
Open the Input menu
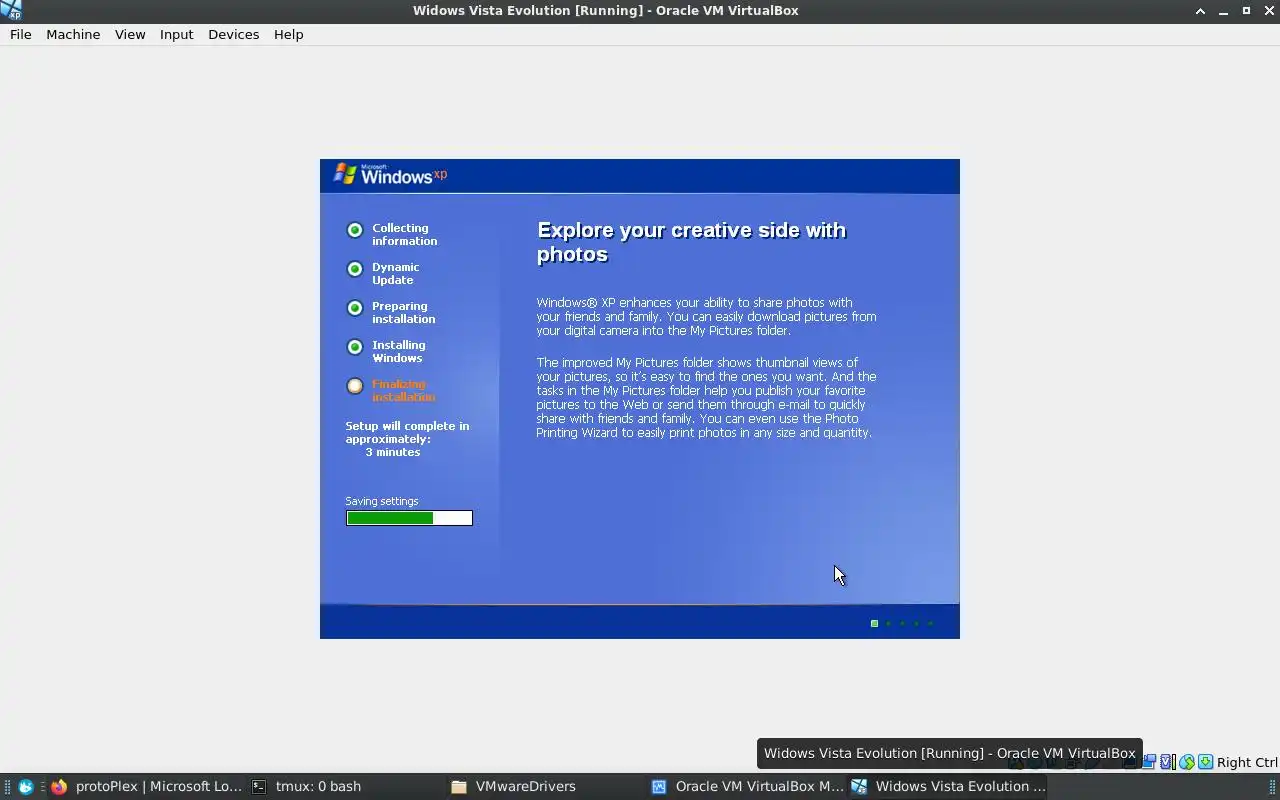tap(176, 34)
